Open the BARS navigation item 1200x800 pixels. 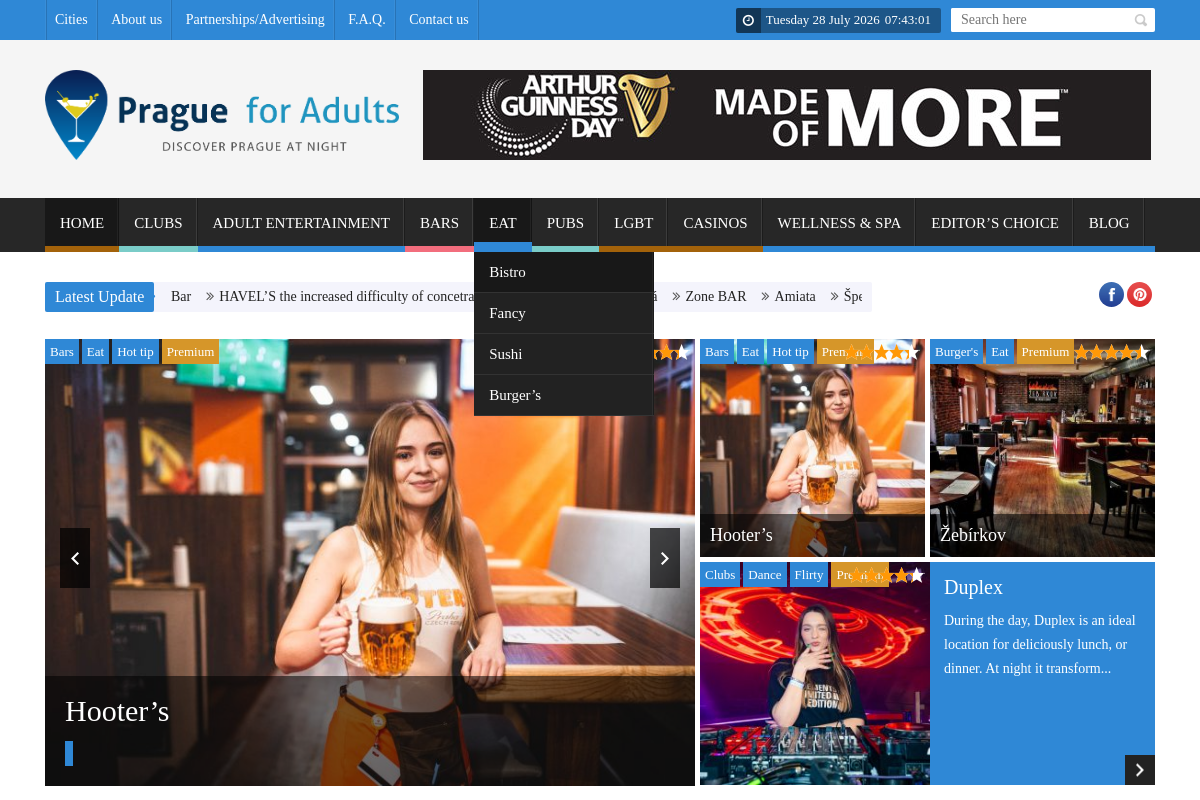click(x=439, y=223)
